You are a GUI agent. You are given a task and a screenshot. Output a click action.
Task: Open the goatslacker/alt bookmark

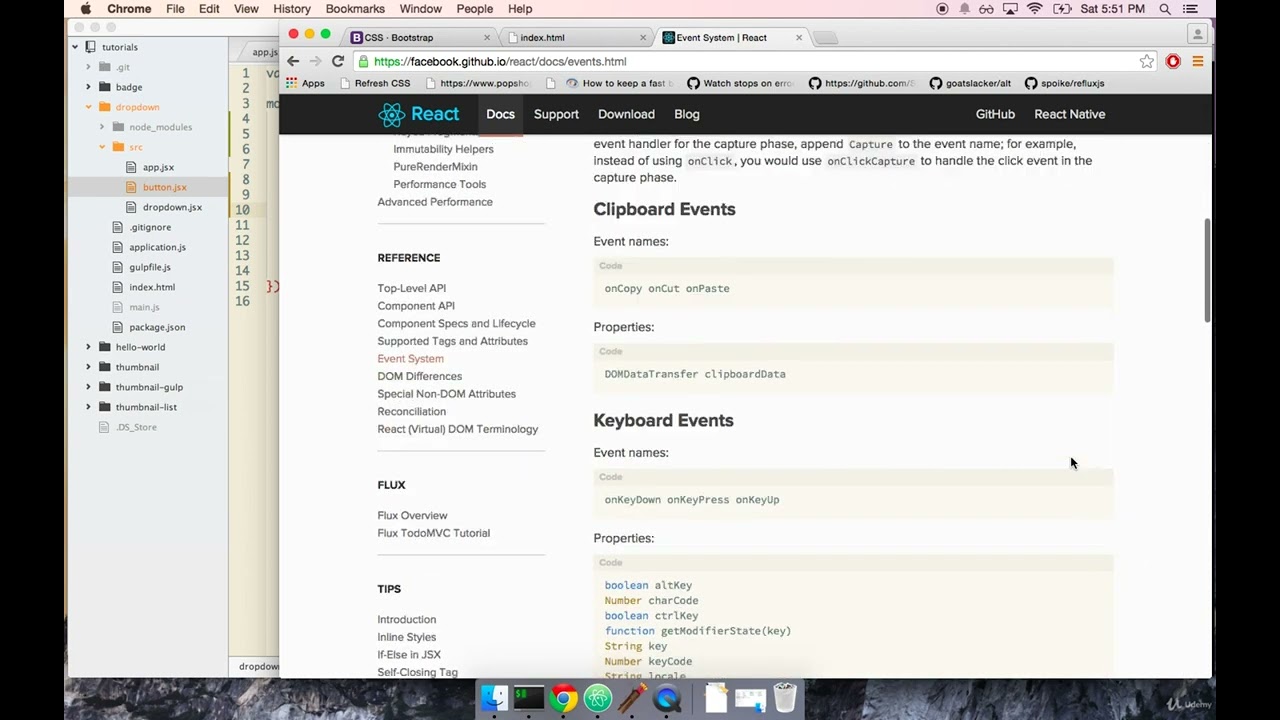pyautogui.click(x=970, y=83)
